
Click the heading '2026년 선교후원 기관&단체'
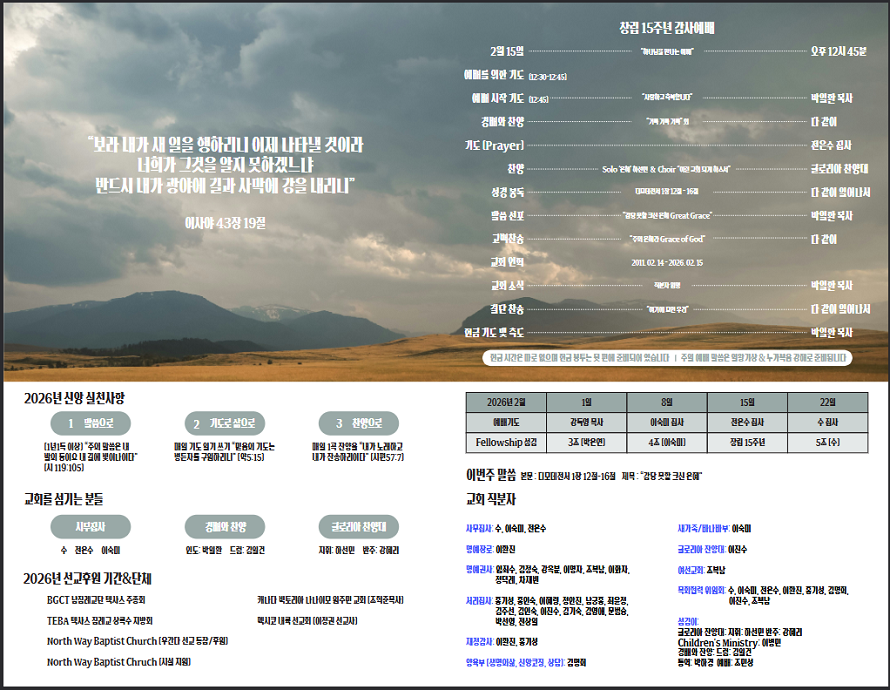click(87, 579)
